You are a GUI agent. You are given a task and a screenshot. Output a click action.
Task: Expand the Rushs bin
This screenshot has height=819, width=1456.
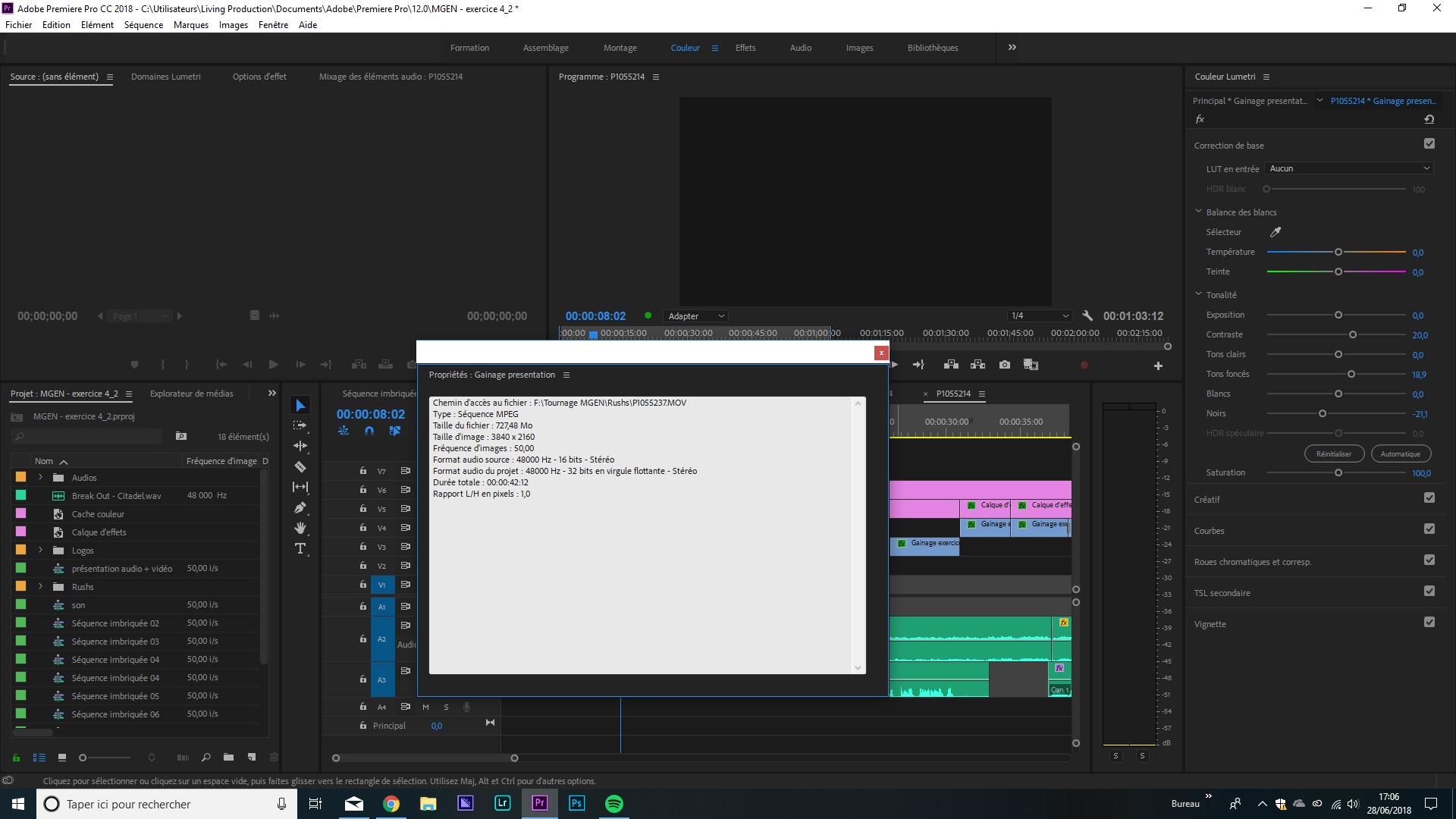pyautogui.click(x=40, y=587)
